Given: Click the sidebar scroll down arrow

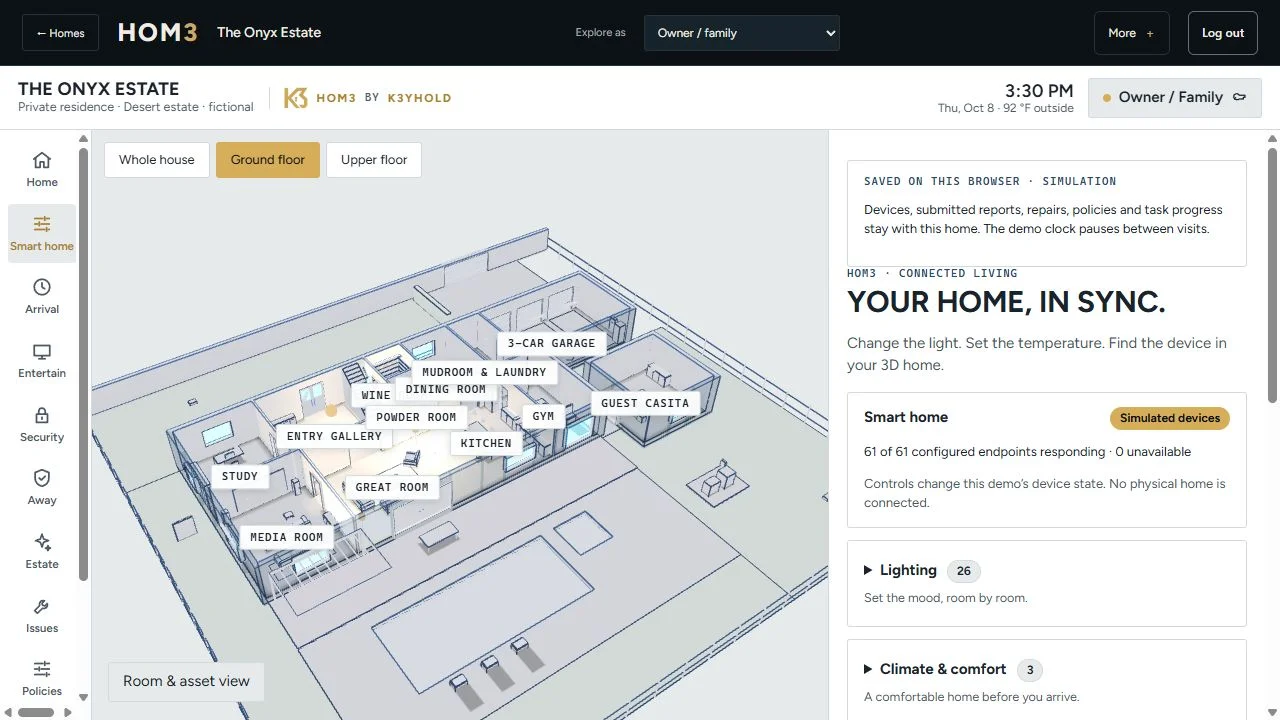Looking at the screenshot, I should (x=84, y=698).
